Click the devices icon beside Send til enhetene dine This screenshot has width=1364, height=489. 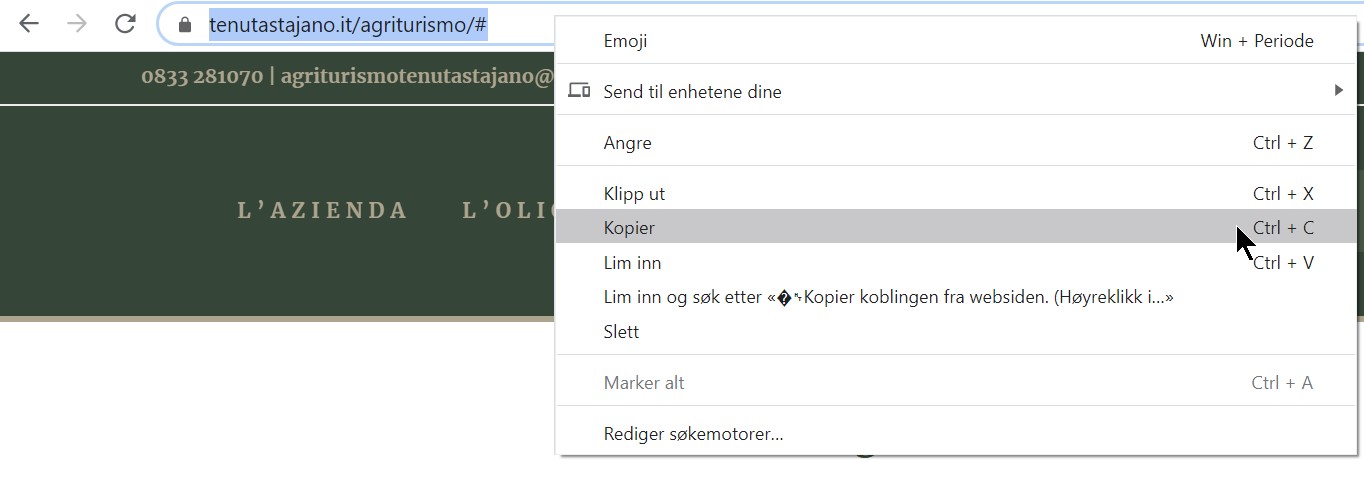pyautogui.click(x=579, y=91)
